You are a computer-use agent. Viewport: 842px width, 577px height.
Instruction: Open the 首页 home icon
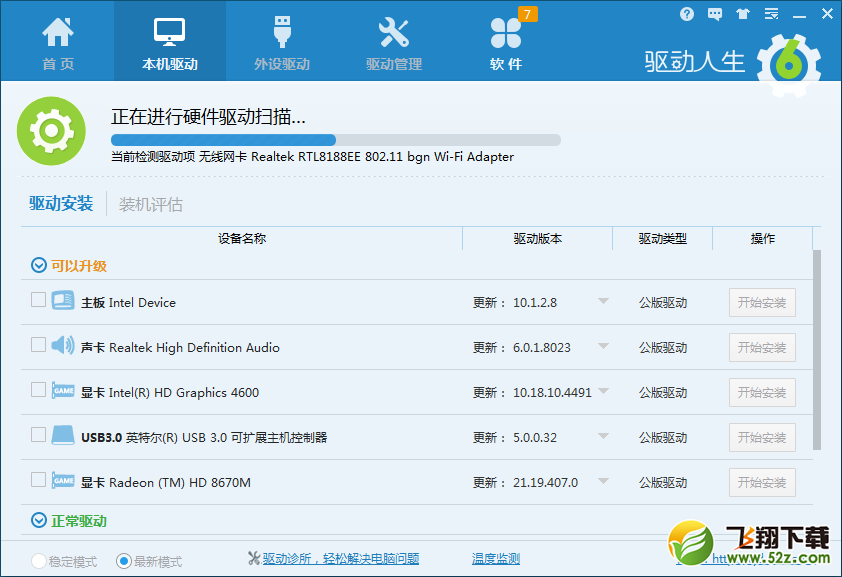click(x=58, y=32)
